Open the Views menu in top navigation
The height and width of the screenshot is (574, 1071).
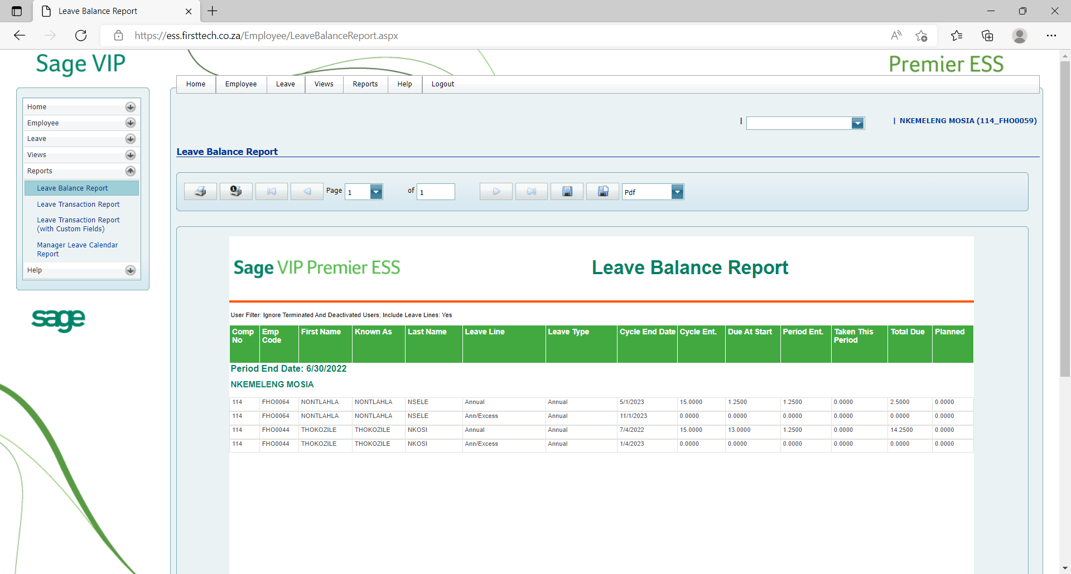(324, 84)
